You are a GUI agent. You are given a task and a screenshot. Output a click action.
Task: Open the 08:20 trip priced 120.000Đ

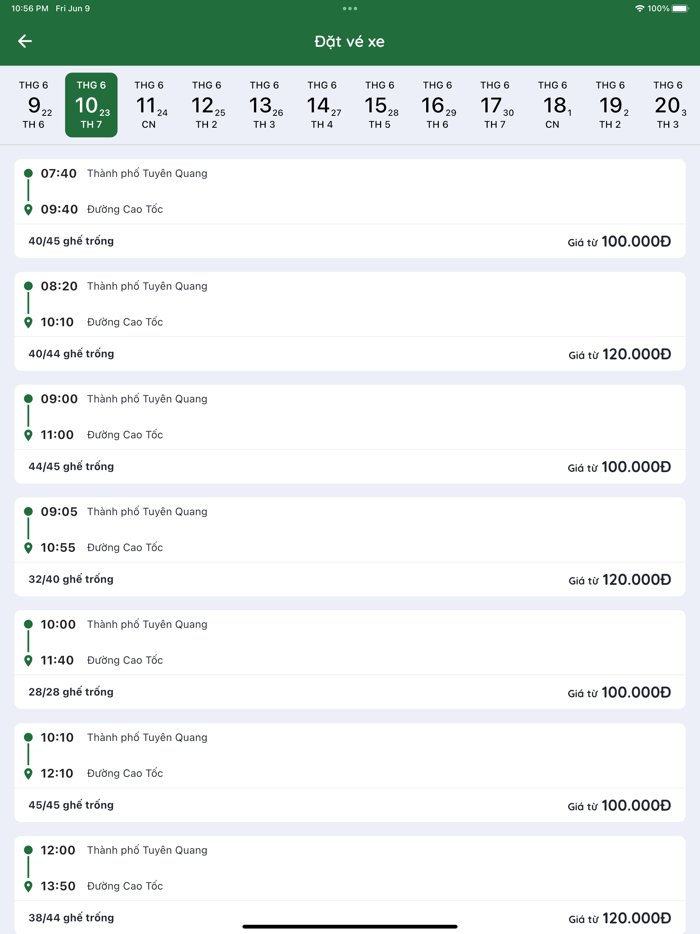click(350, 321)
